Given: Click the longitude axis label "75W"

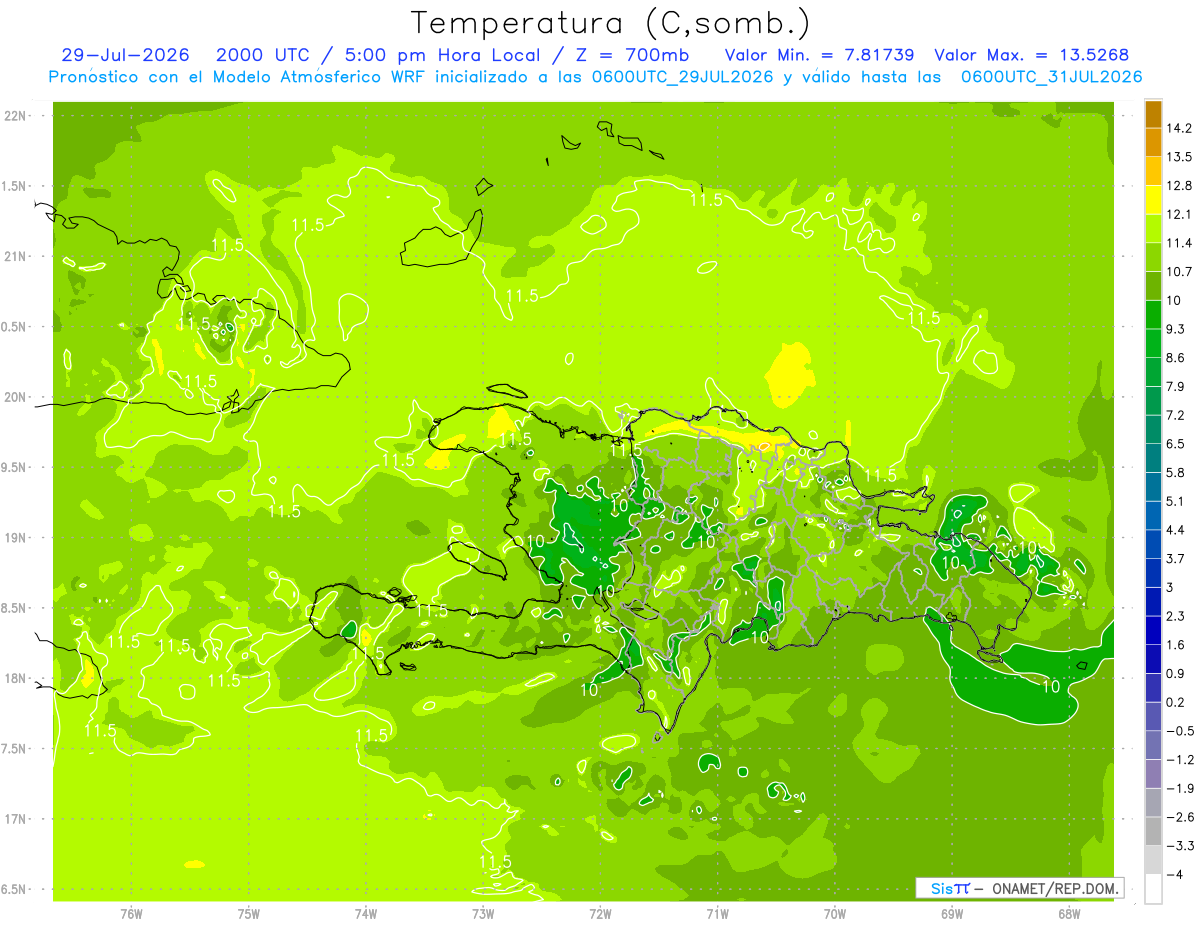Looking at the screenshot, I should 249,914.
